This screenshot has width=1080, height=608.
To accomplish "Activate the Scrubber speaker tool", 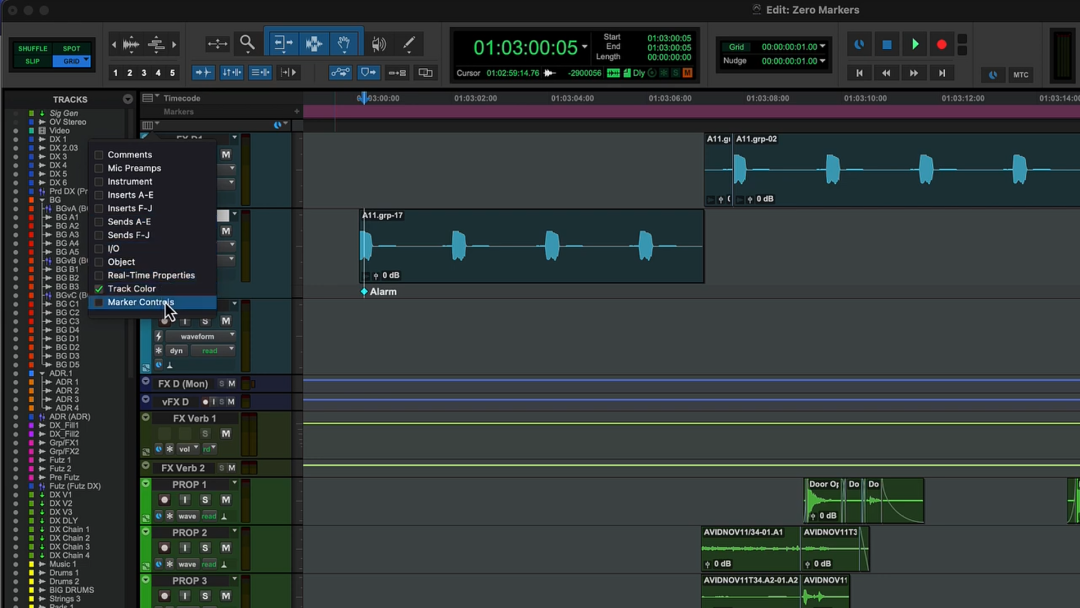I will coord(378,44).
